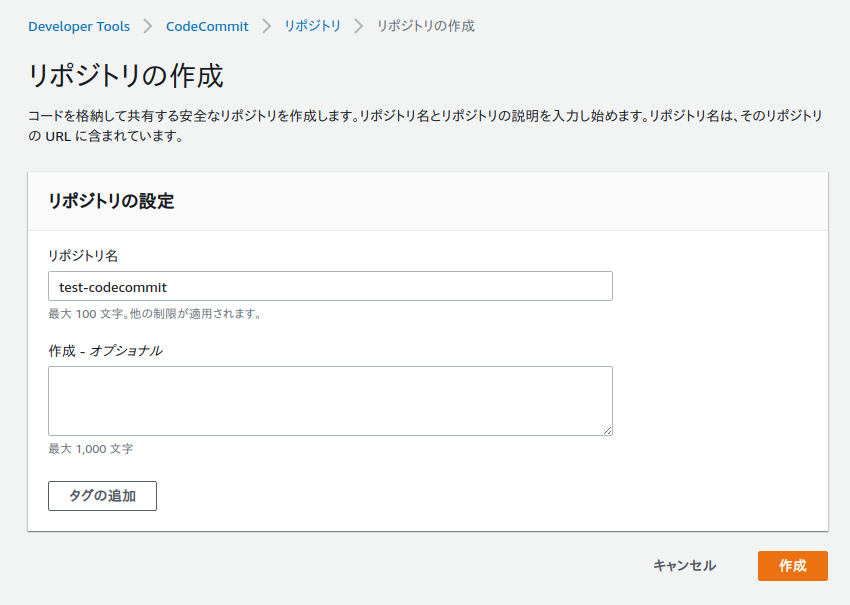Cancel with the キャンセル button

[684, 566]
